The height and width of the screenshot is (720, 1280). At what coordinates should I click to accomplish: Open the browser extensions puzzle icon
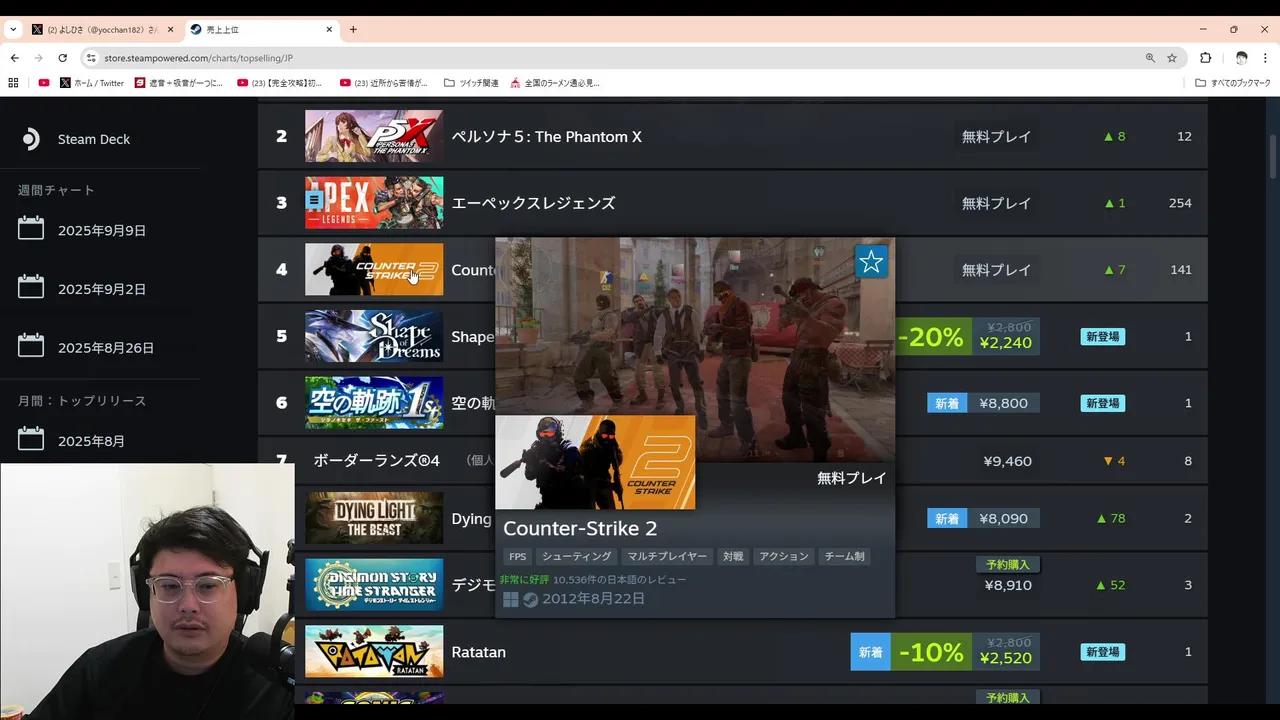(x=1205, y=58)
